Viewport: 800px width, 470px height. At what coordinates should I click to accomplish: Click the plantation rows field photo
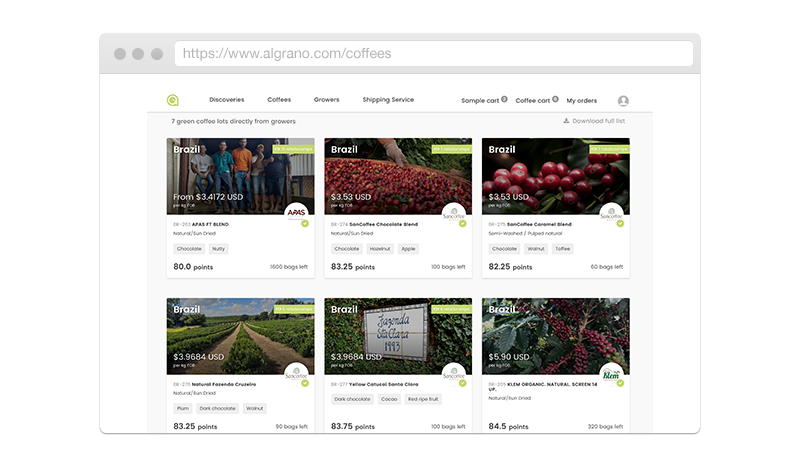240,336
